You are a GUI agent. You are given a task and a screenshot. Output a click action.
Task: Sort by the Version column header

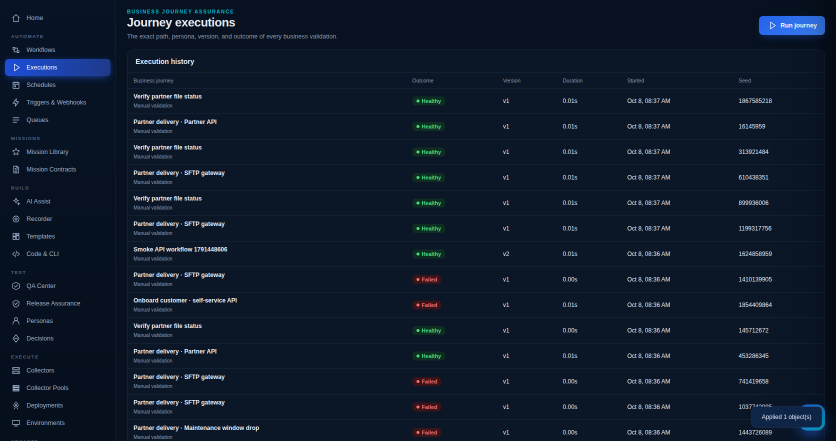(511, 81)
